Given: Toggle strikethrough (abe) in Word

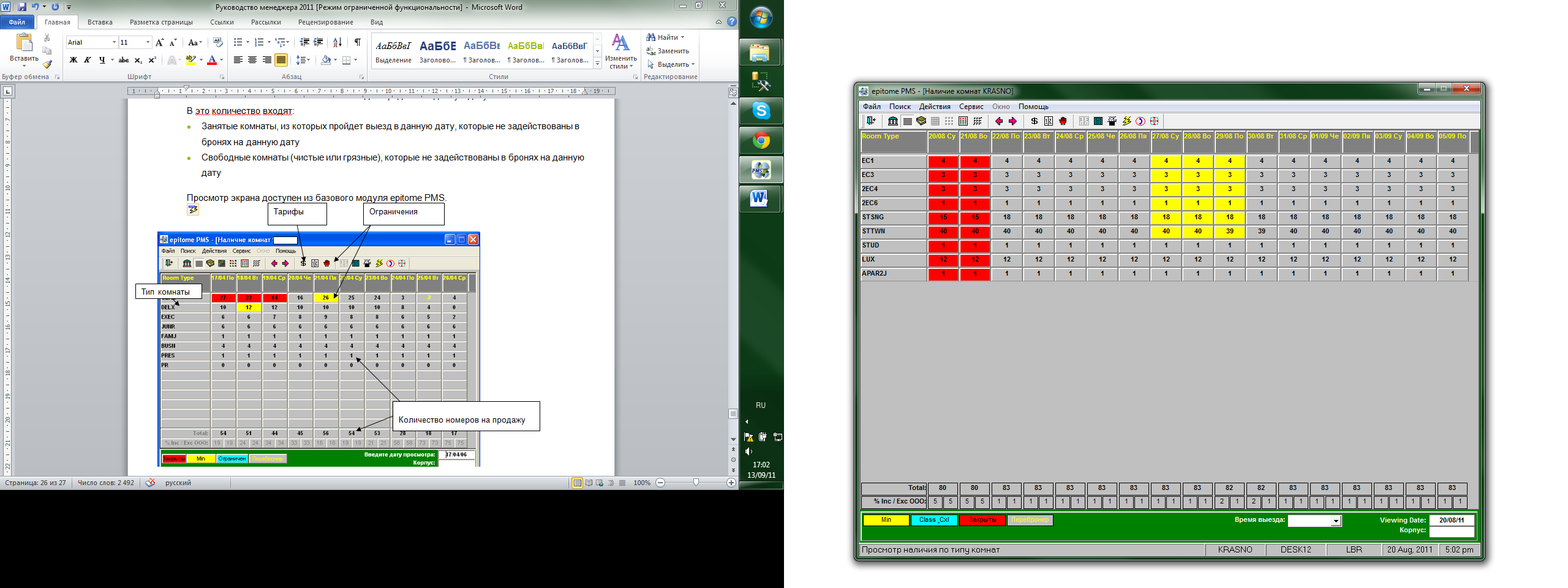Looking at the screenshot, I should coord(124,60).
